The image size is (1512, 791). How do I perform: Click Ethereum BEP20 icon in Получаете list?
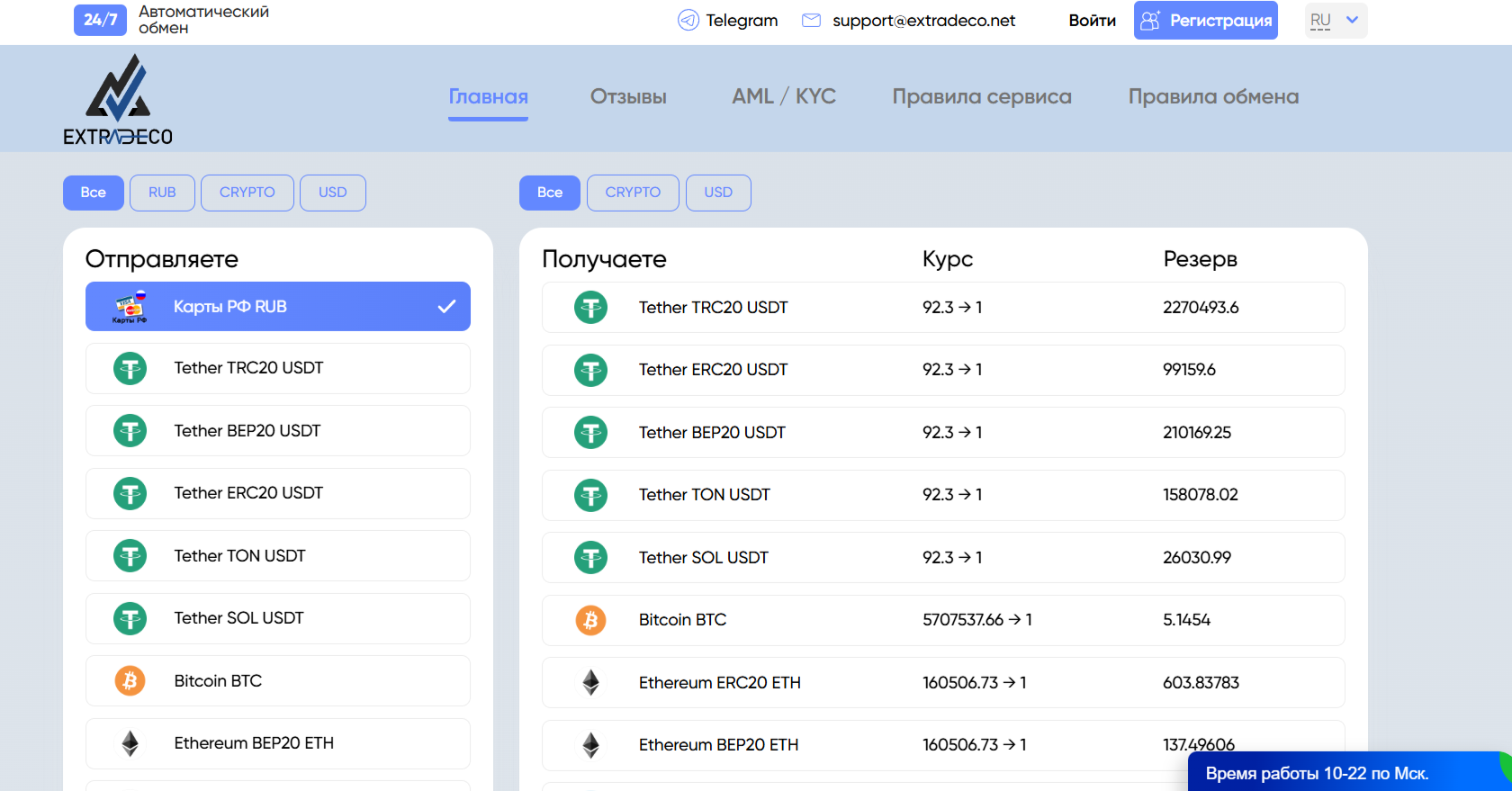click(x=591, y=745)
